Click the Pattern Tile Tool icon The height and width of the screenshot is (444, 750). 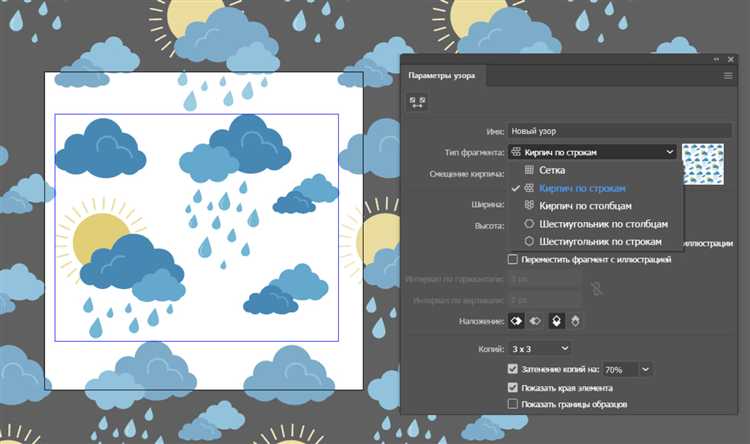(x=417, y=102)
